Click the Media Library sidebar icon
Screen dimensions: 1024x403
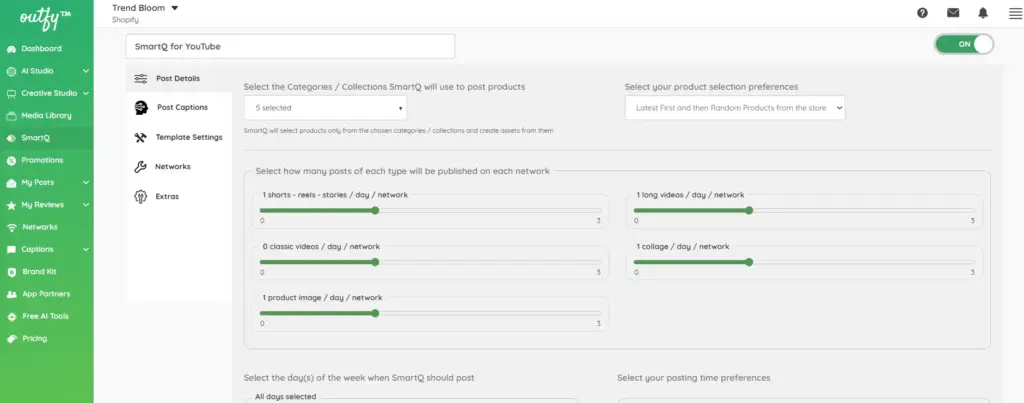tap(11, 116)
